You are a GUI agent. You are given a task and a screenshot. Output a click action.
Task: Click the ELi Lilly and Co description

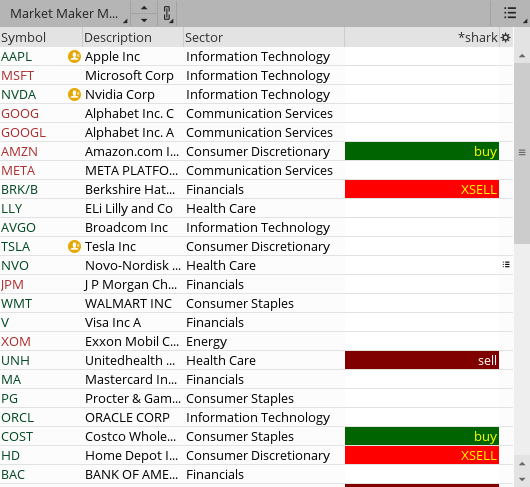point(129,209)
